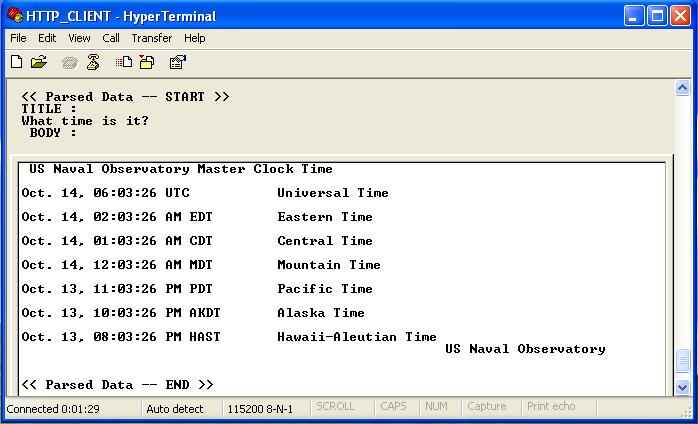
Task: Click the vertical scrollbar thumb
Action: (682, 361)
